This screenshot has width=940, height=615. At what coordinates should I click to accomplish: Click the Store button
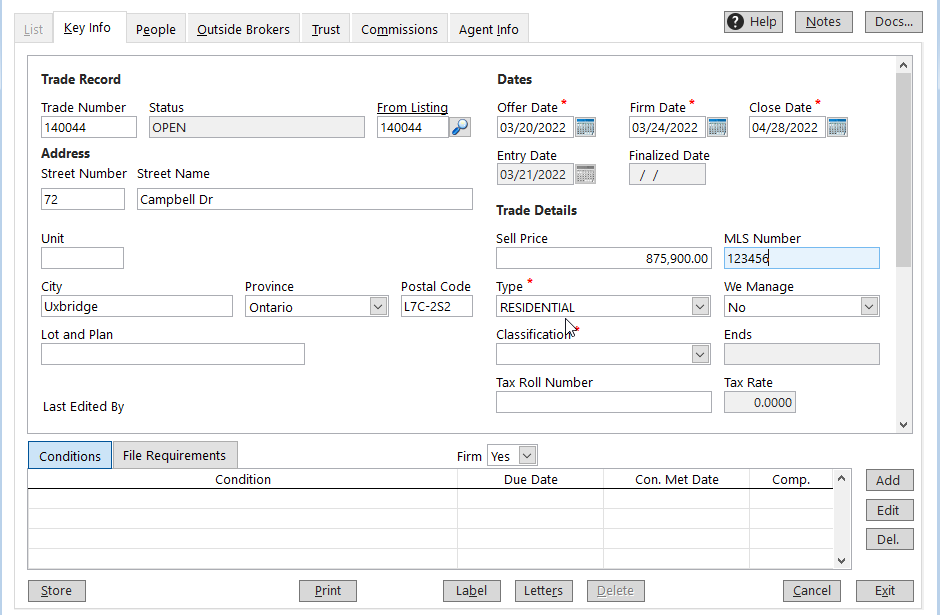click(56, 591)
